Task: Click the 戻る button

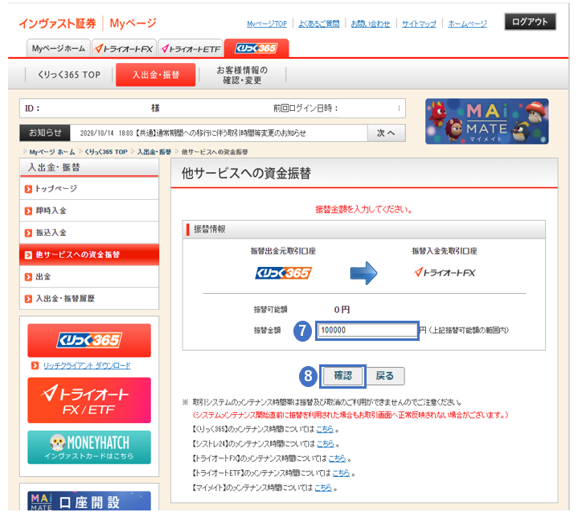Action: (x=385, y=376)
